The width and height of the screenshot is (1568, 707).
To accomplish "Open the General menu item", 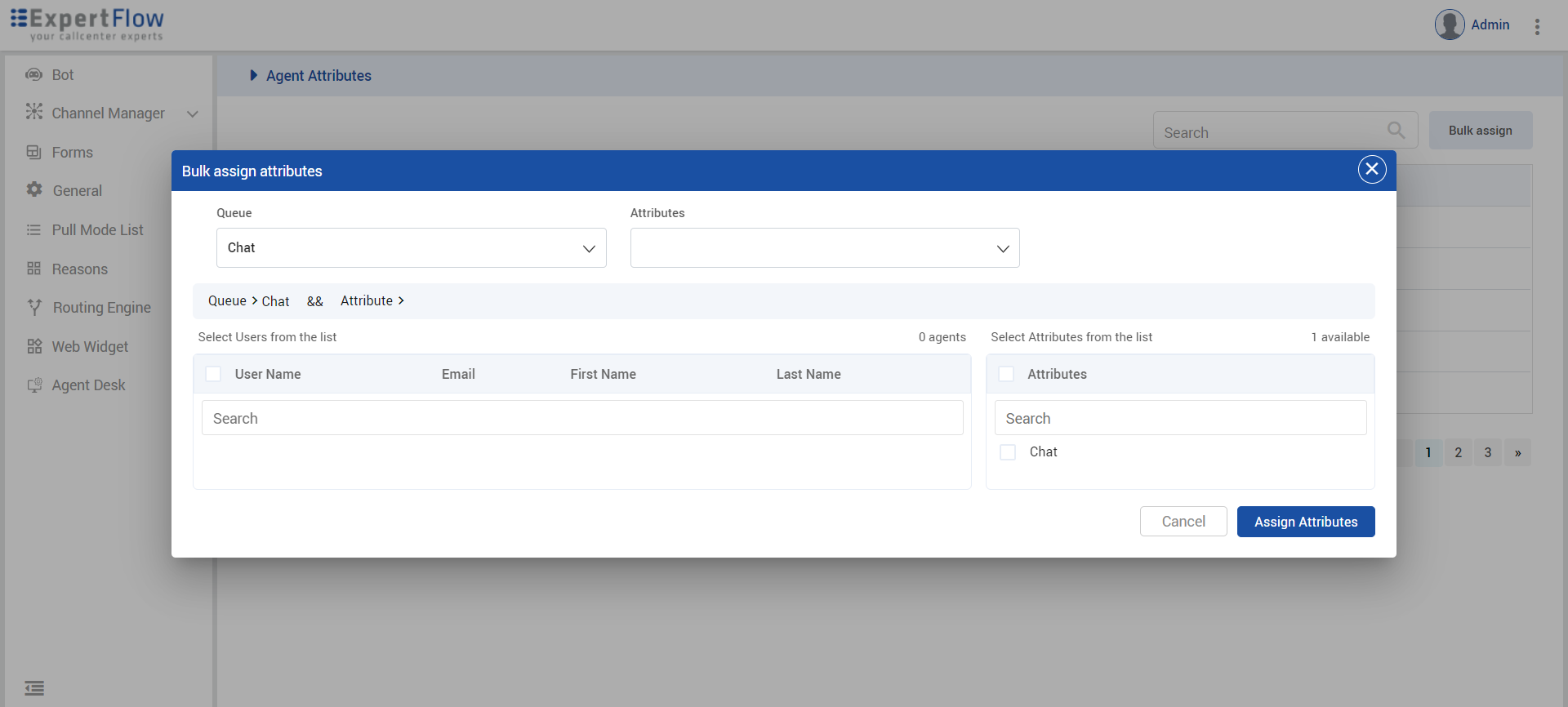I will click(x=78, y=191).
